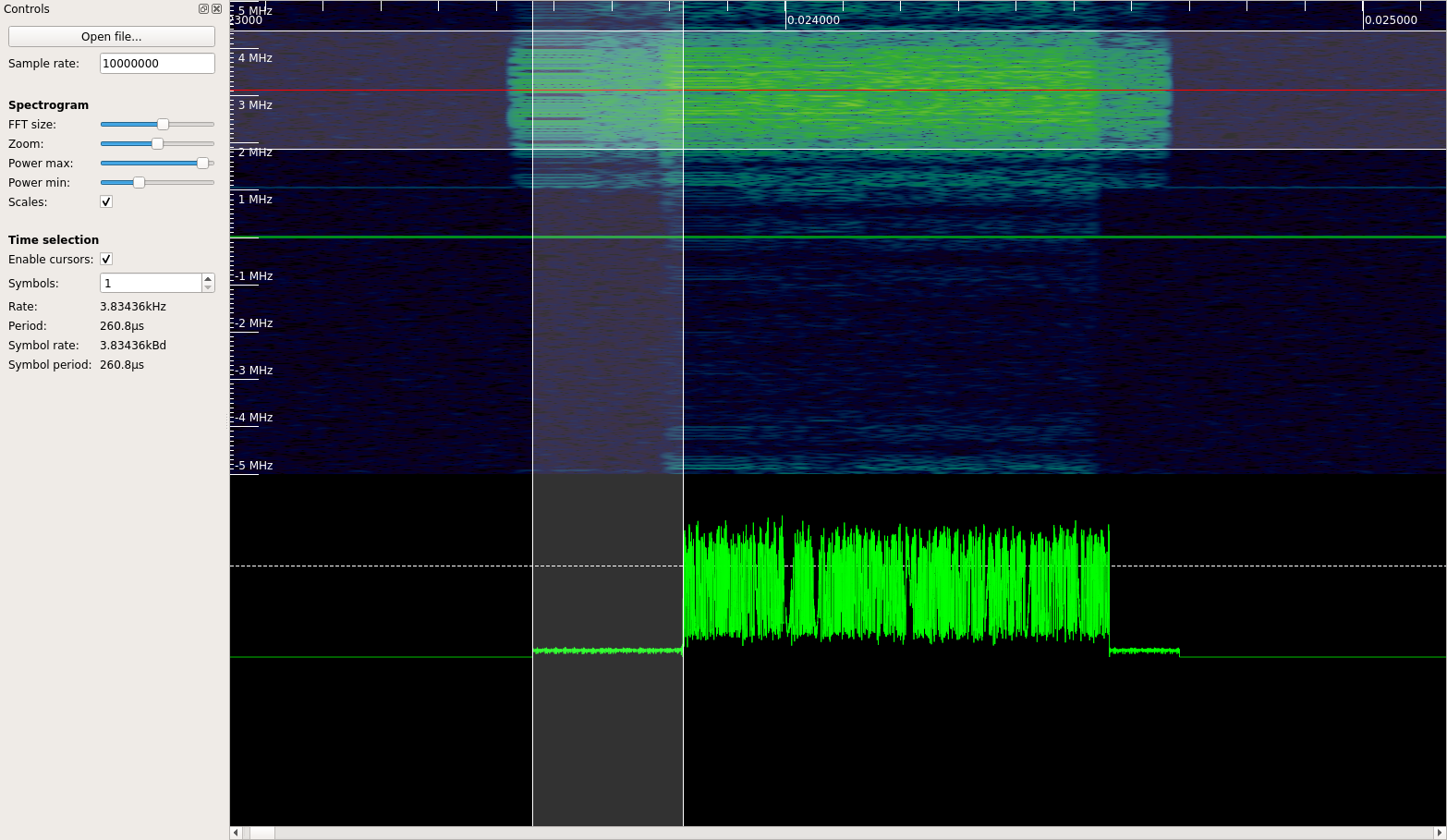The image size is (1447, 840).
Task: Decrease Symbols count with down arrow
Action: click(208, 287)
